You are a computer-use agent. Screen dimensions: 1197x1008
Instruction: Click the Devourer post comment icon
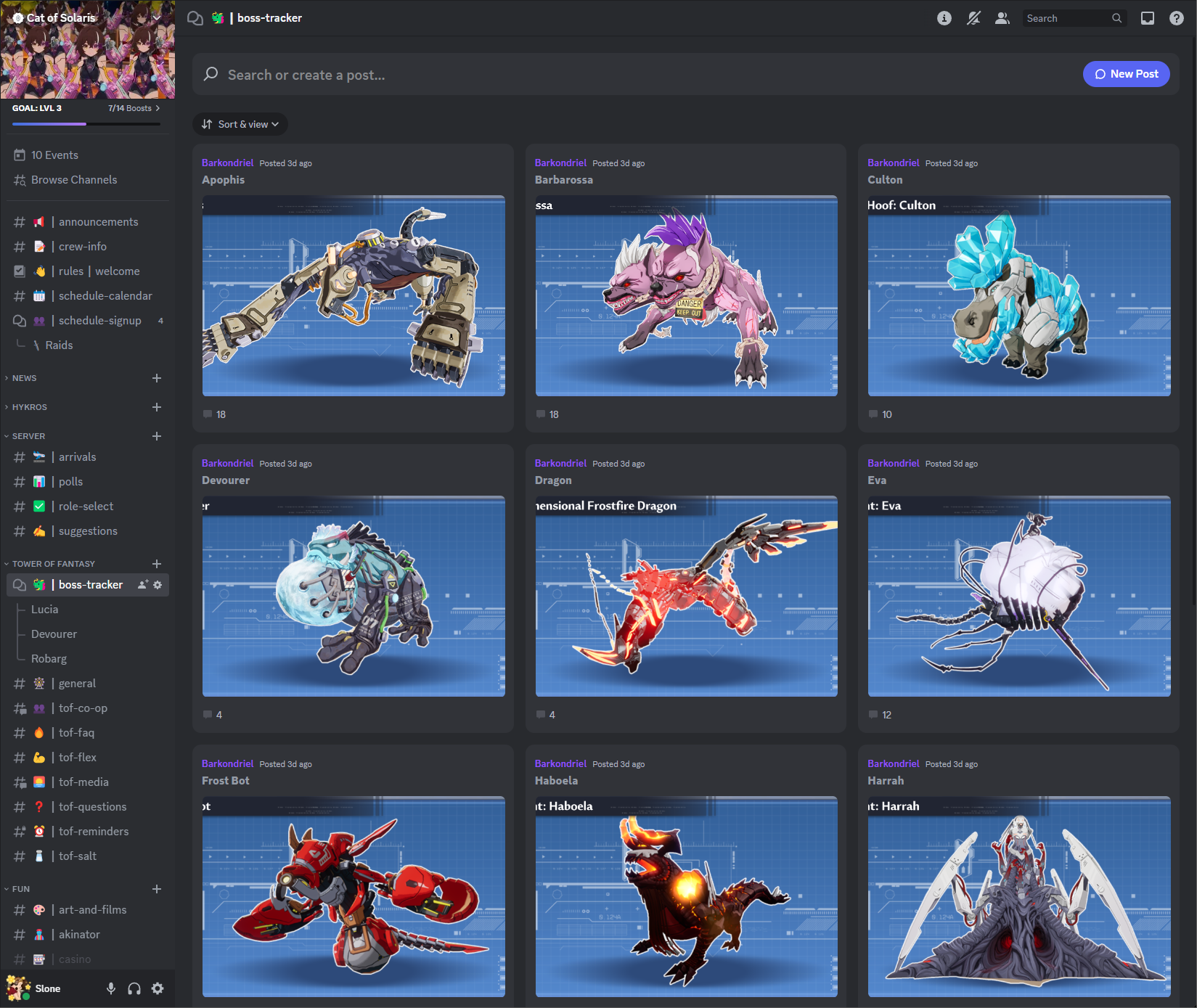(x=208, y=715)
